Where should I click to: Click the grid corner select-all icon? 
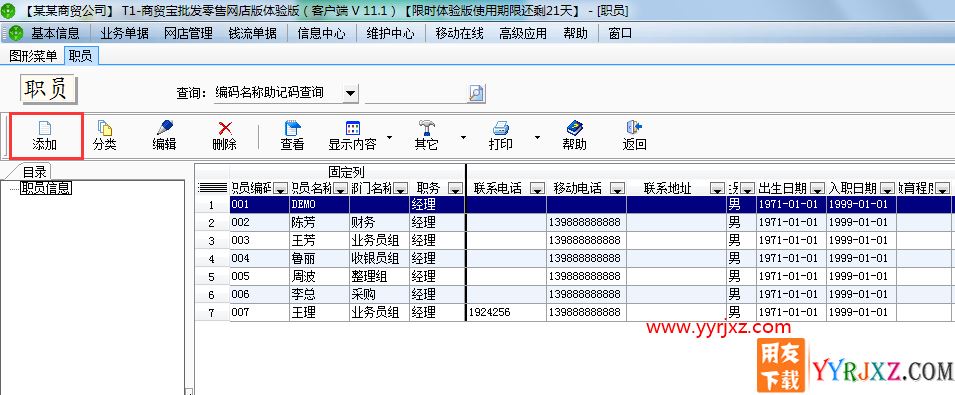point(213,188)
